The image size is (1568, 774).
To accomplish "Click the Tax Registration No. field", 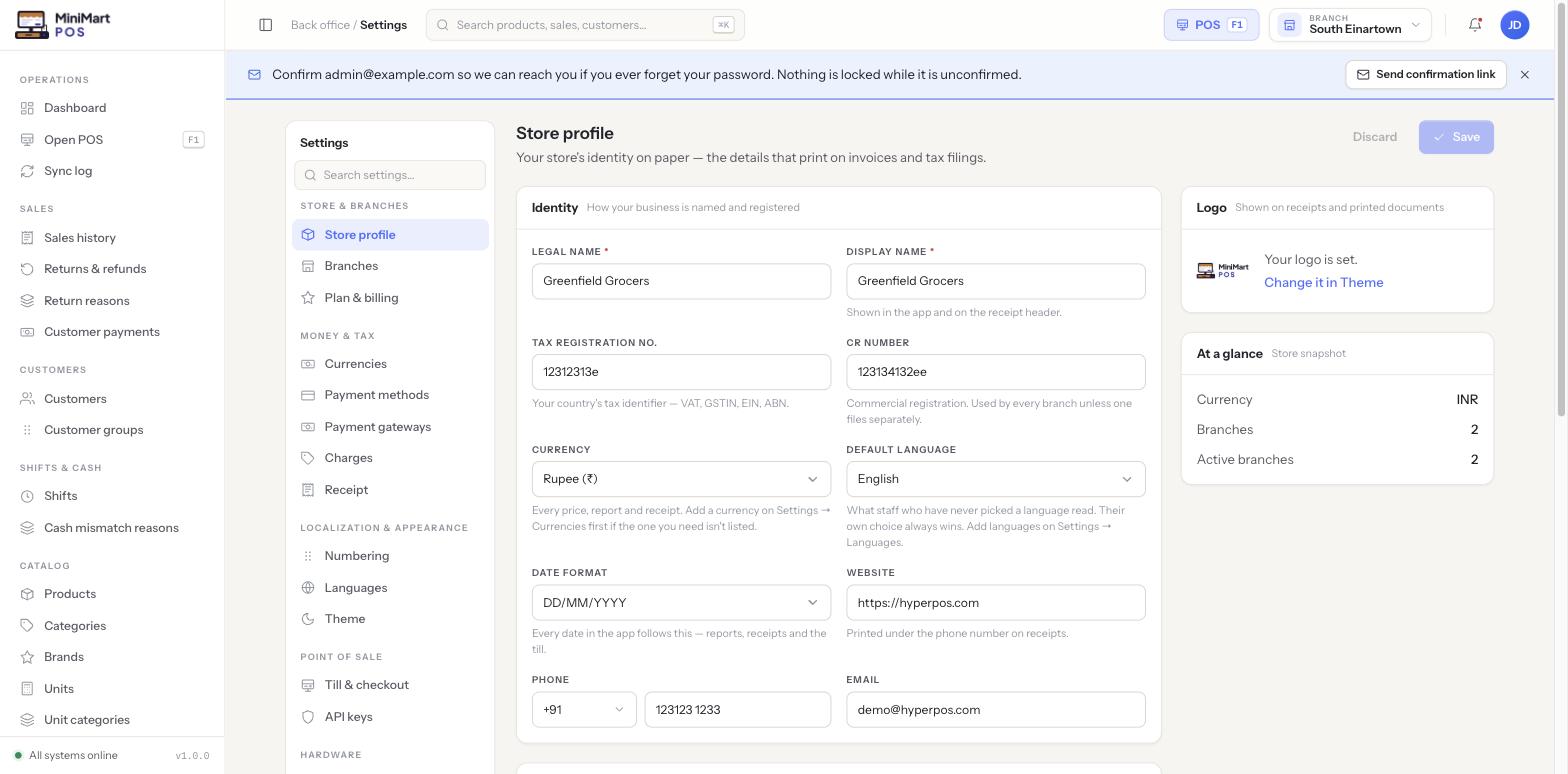I will tap(681, 372).
